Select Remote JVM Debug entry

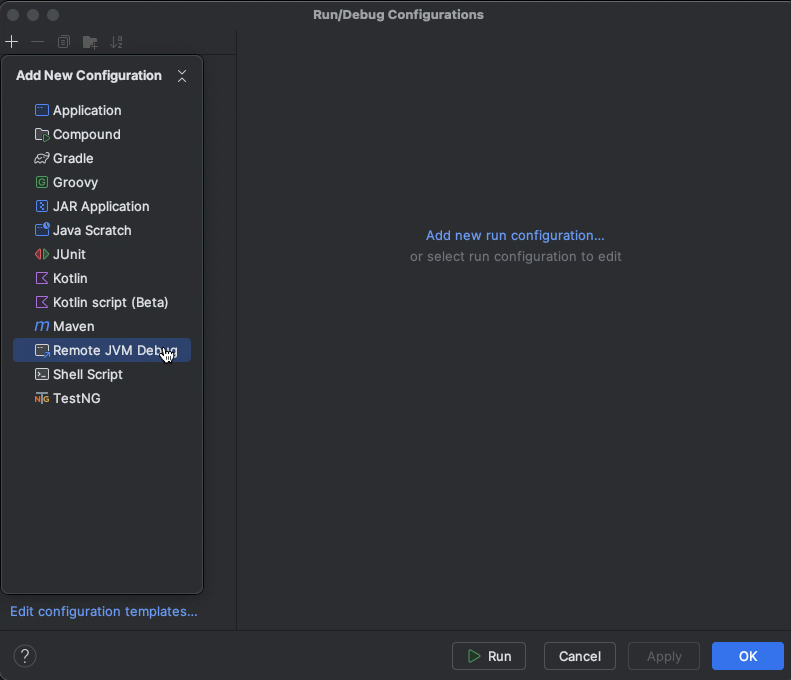(x=102, y=350)
